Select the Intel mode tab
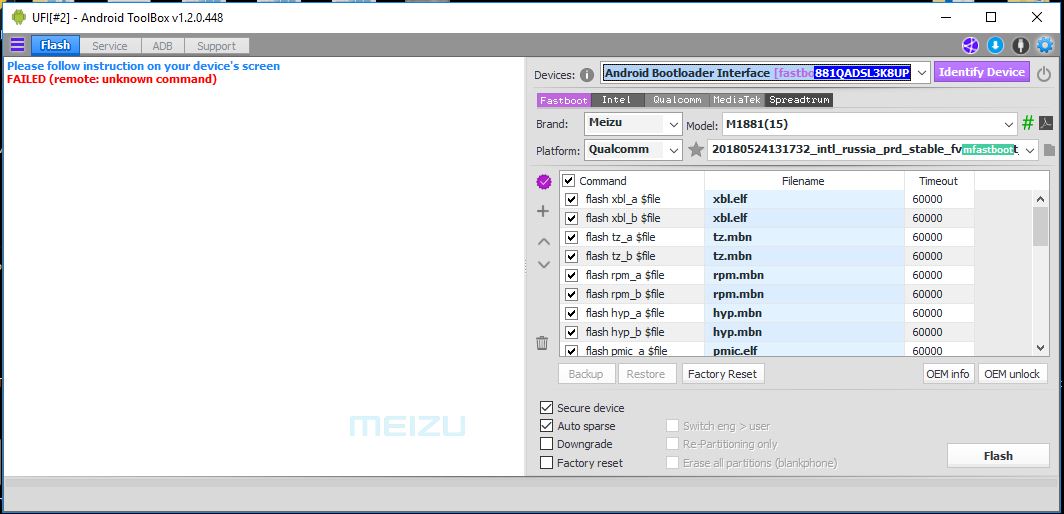Image resolution: width=1064 pixels, height=514 pixels. click(616, 100)
